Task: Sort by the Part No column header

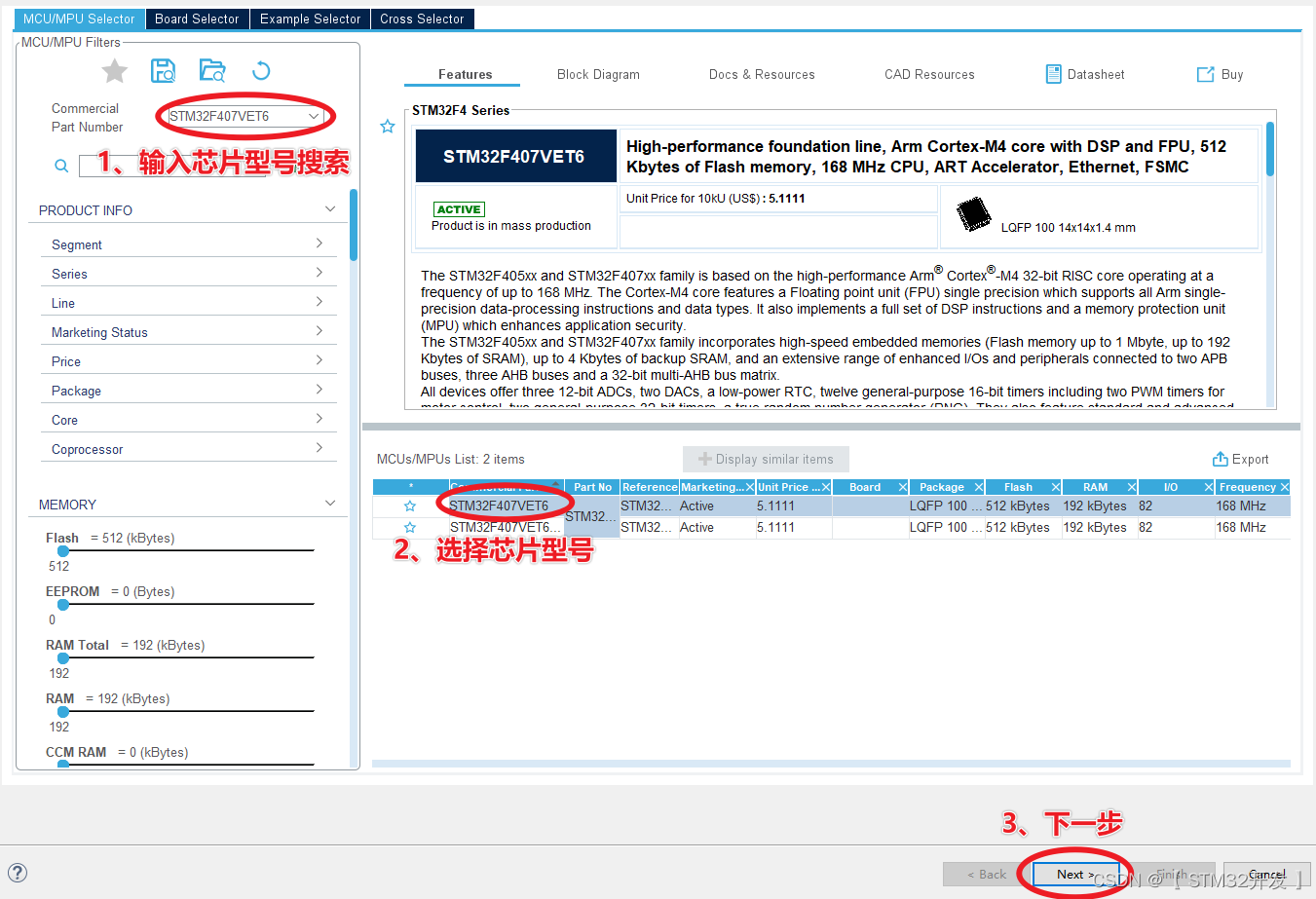Action: point(592,487)
